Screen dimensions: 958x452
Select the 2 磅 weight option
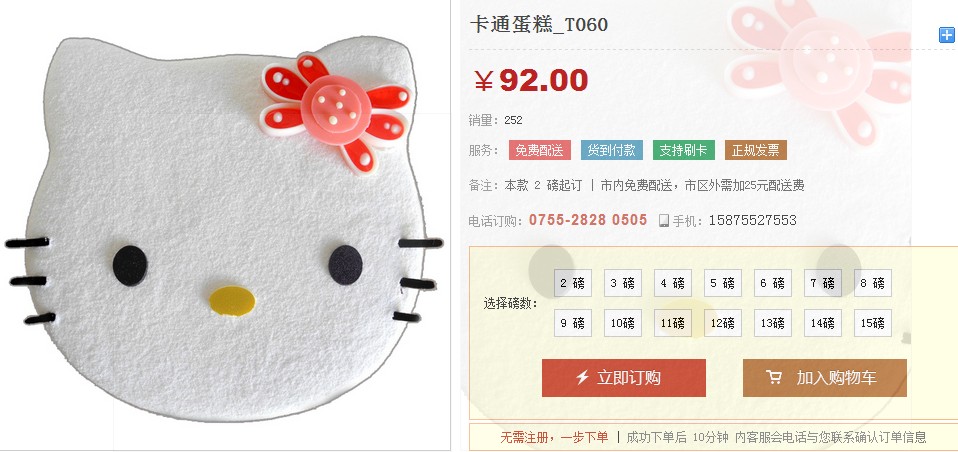[x=572, y=283]
